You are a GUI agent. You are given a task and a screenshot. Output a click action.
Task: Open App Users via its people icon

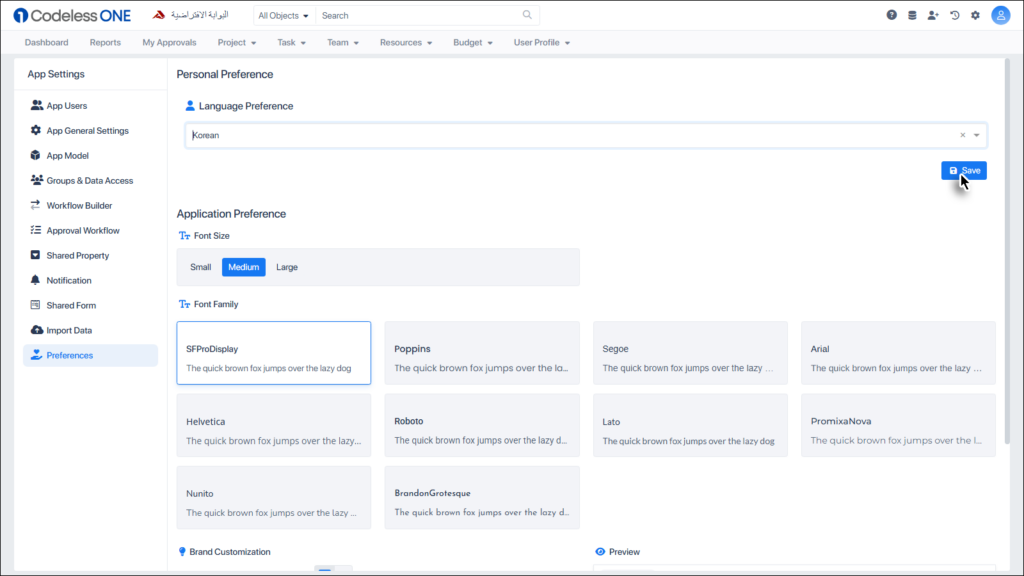point(37,105)
